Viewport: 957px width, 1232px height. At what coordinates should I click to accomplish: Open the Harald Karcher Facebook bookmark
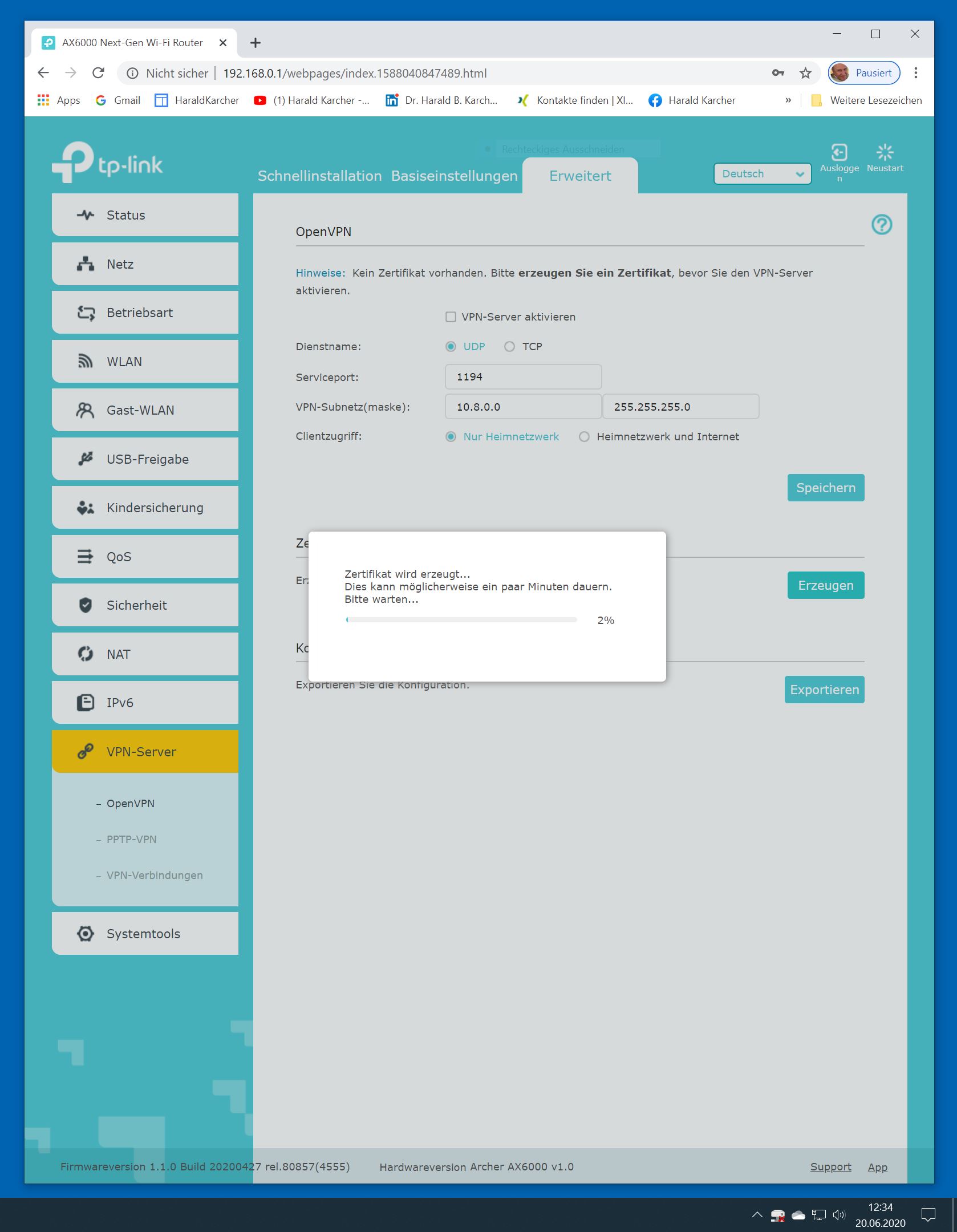(x=692, y=100)
